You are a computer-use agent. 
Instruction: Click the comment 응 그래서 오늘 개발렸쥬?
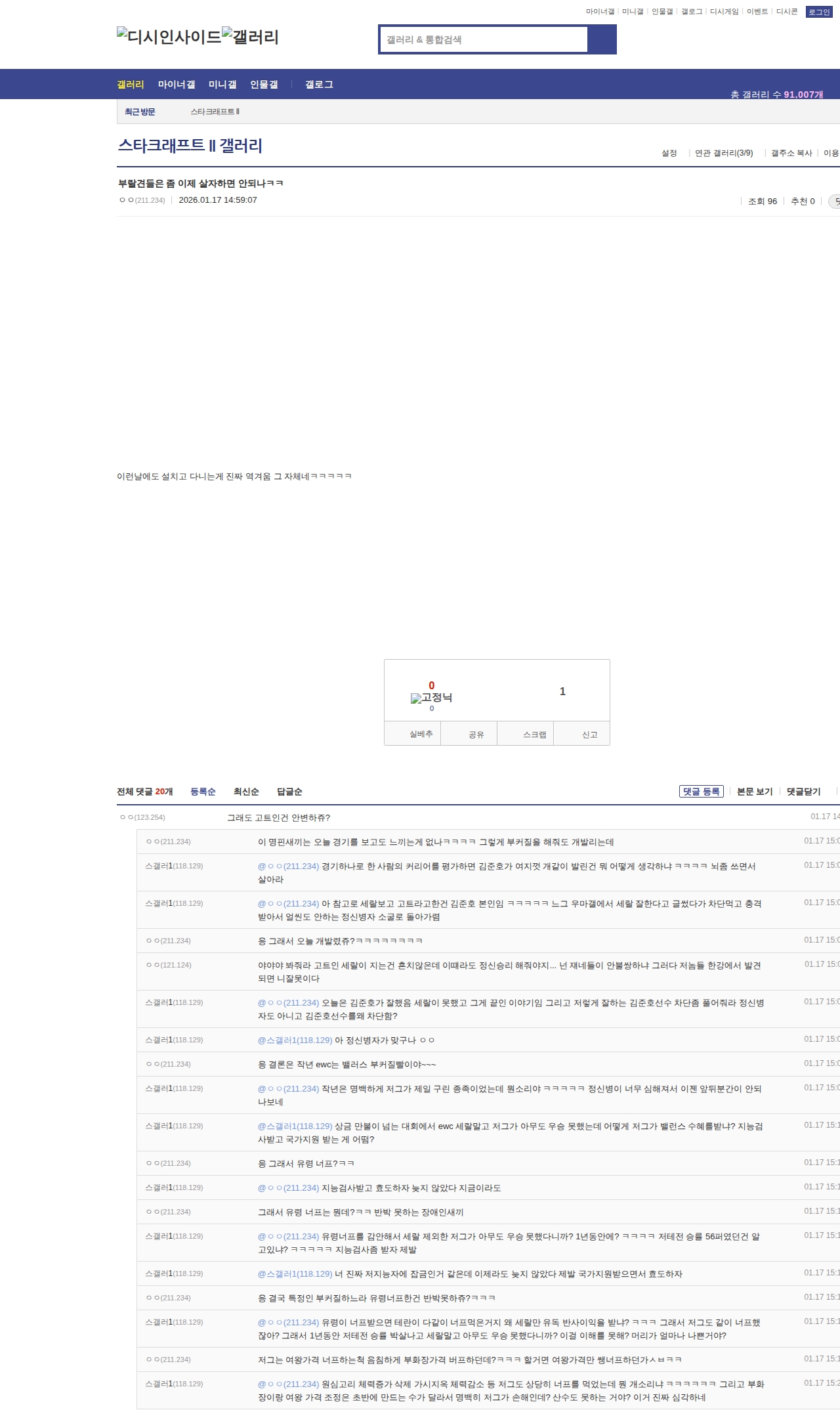pyautogui.click(x=340, y=941)
